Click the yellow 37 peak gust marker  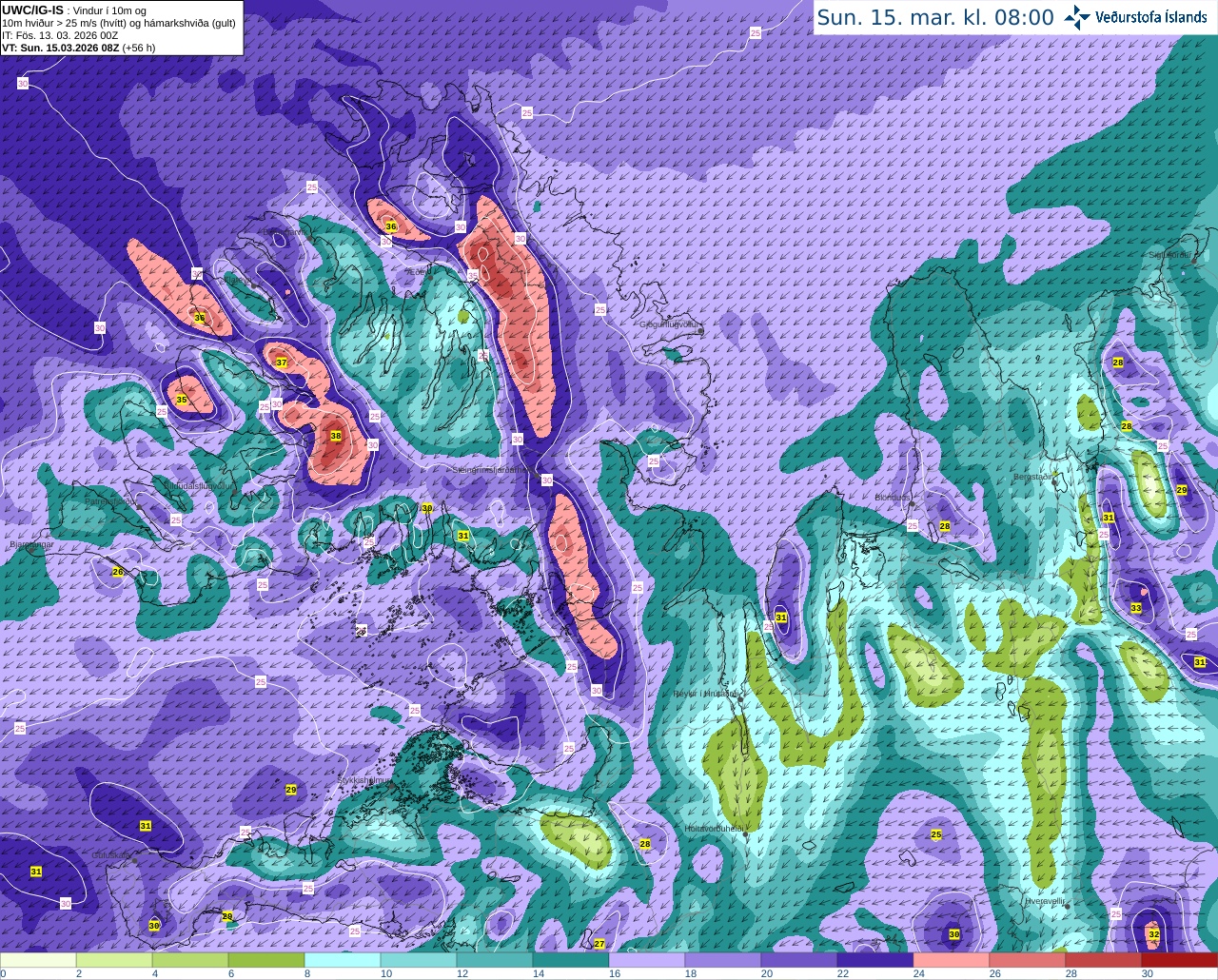[282, 363]
